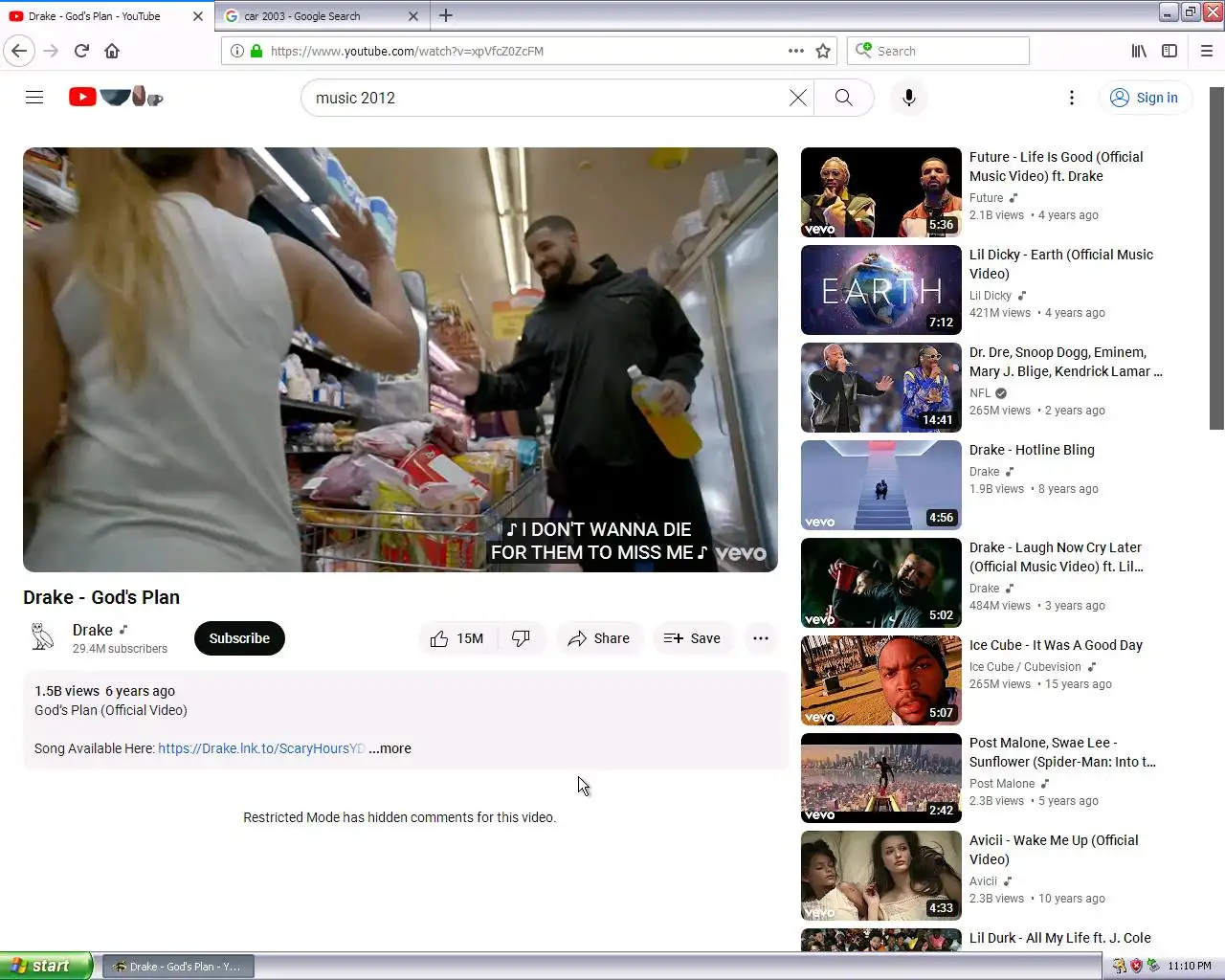
Task: Open the Dr. Dre Snoop Dogg halftime thumbnail
Action: (881, 388)
